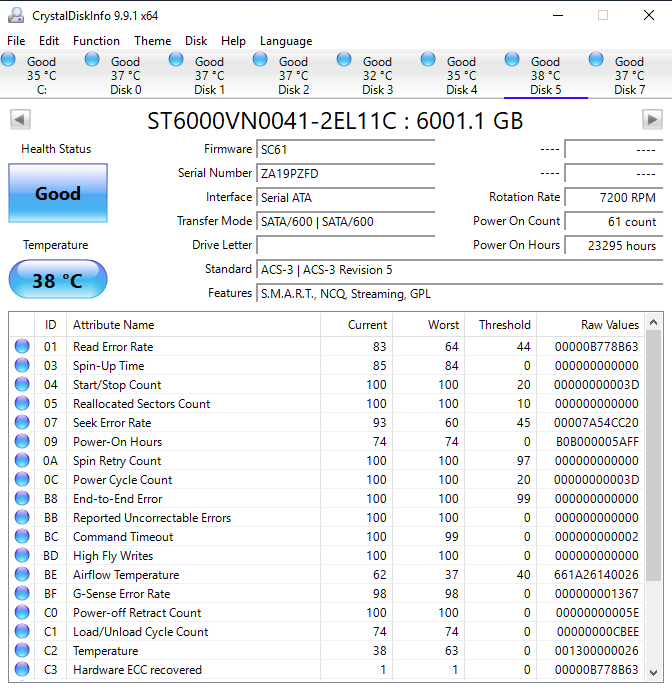Viewport: 672px width, 690px height.
Task: Click status icon for Hardware ECC recovered
Action: (x=22, y=669)
